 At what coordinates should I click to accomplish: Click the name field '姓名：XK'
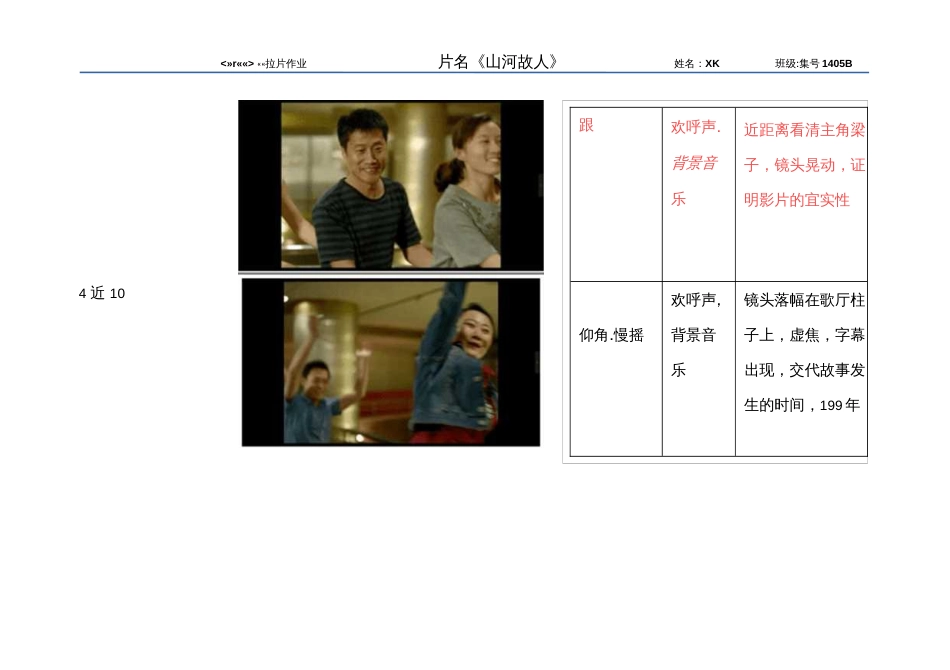[x=697, y=64]
